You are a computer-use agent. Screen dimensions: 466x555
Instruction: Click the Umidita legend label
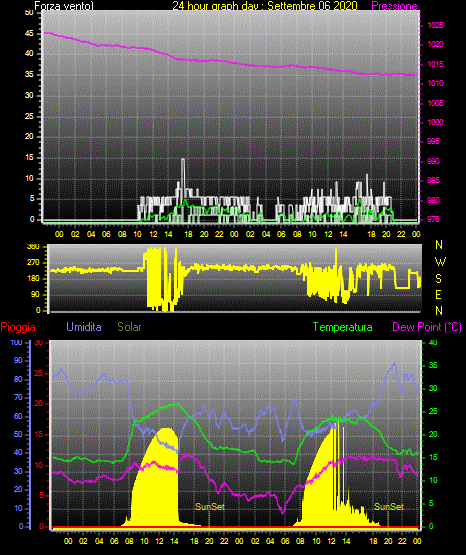(84, 327)
